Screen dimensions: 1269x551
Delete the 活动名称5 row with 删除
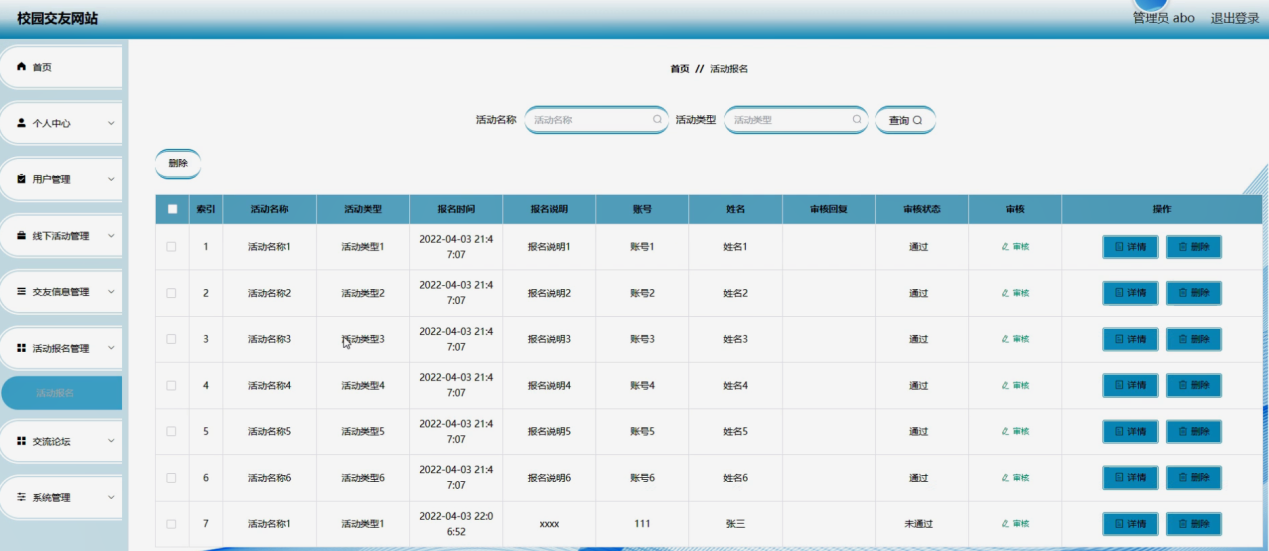point(1193,431)
